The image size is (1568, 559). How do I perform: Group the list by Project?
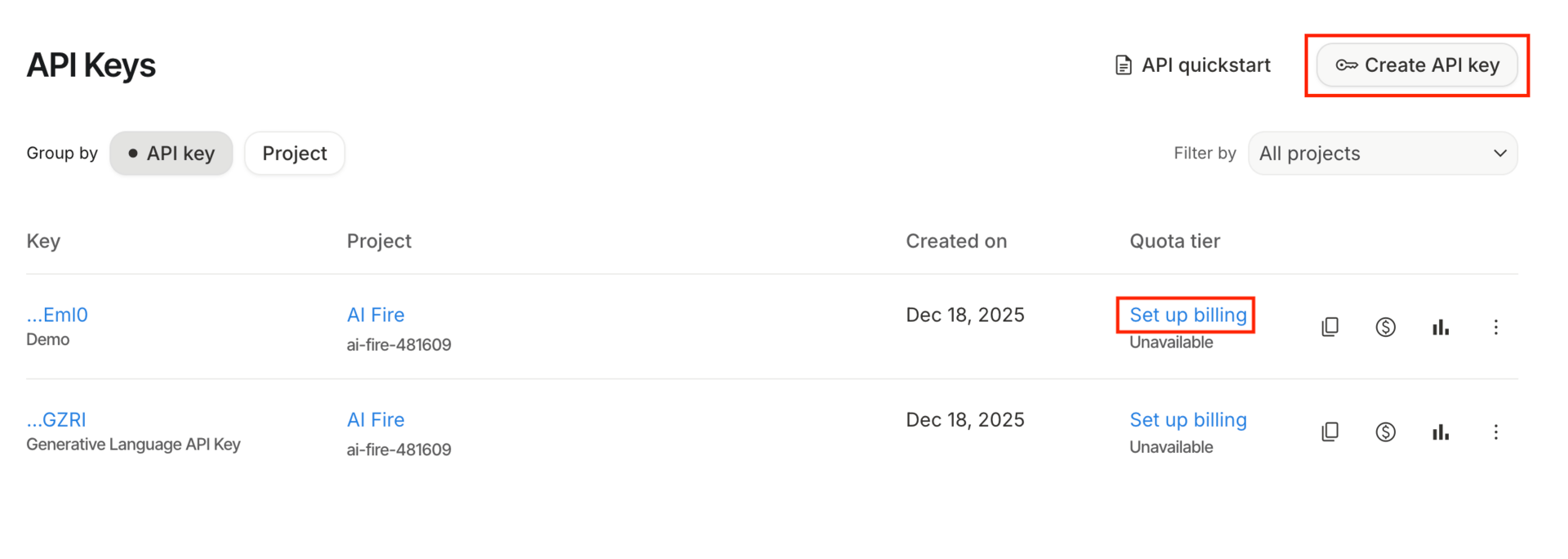[294, 154]
